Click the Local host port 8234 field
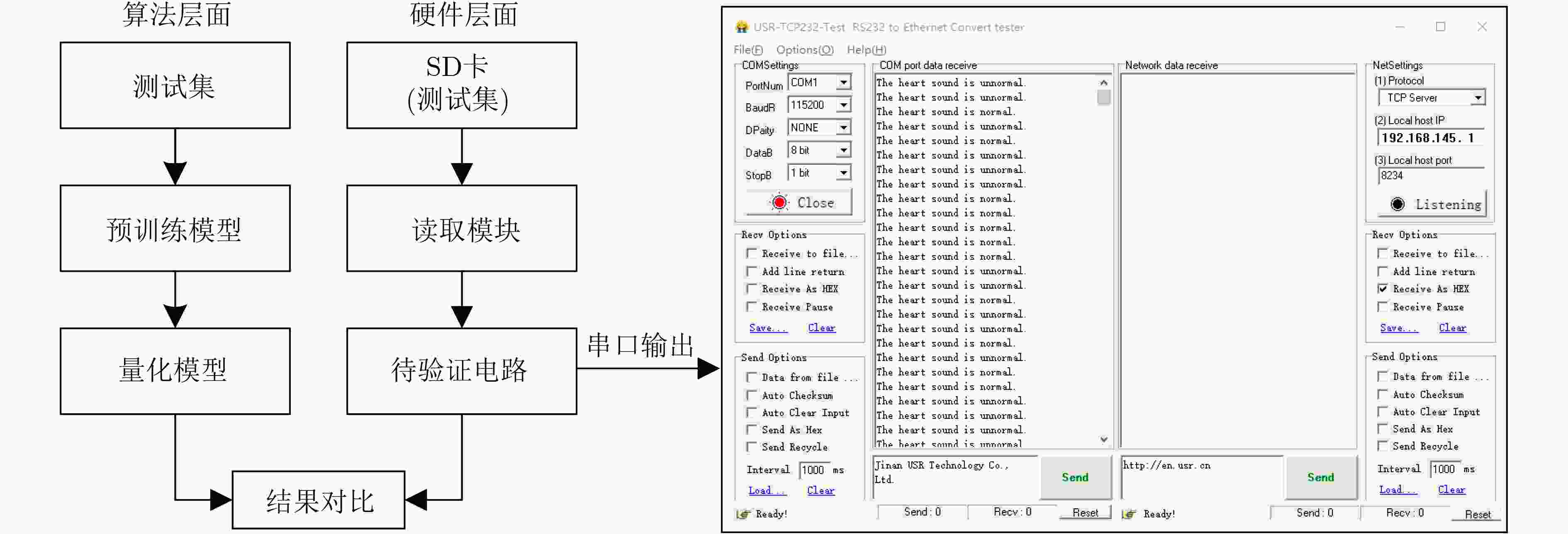The width and height of the screenshot is (1568, 534). 1430,176
